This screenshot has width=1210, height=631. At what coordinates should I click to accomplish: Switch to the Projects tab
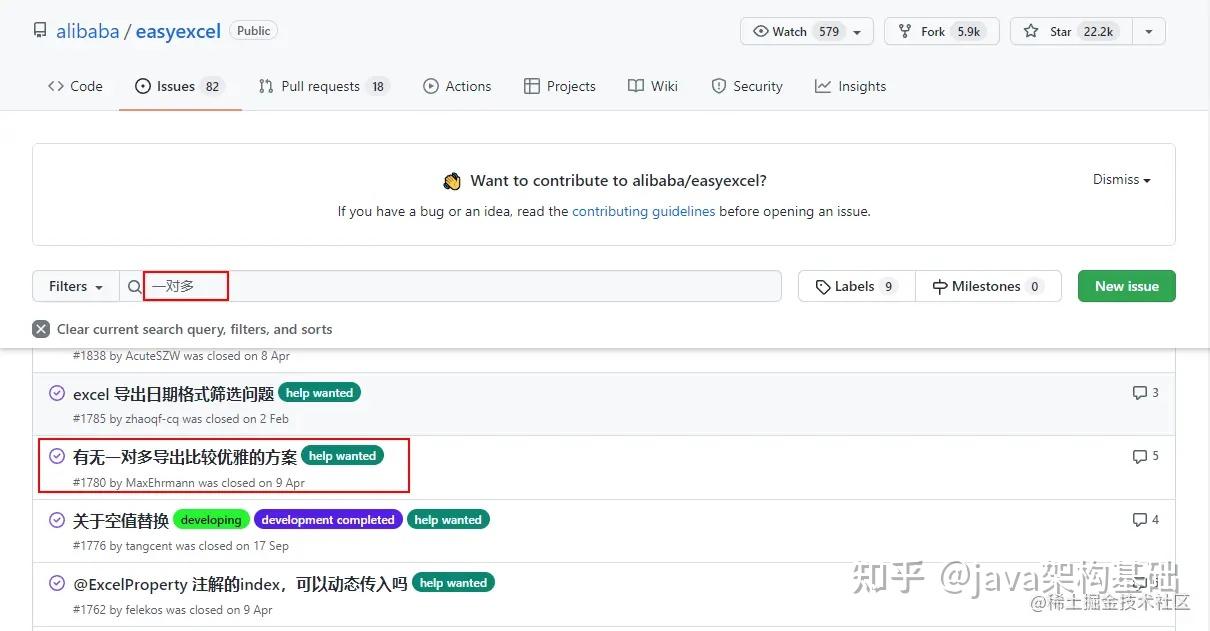coord(560,86)
